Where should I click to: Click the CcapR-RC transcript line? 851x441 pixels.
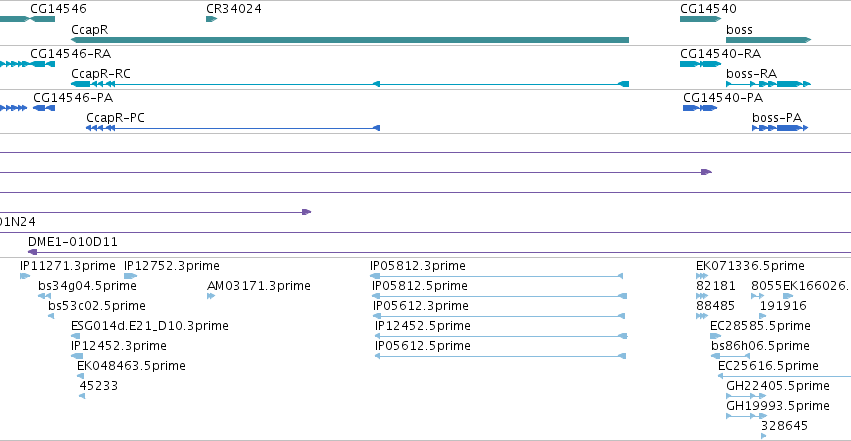pos(350,84)
